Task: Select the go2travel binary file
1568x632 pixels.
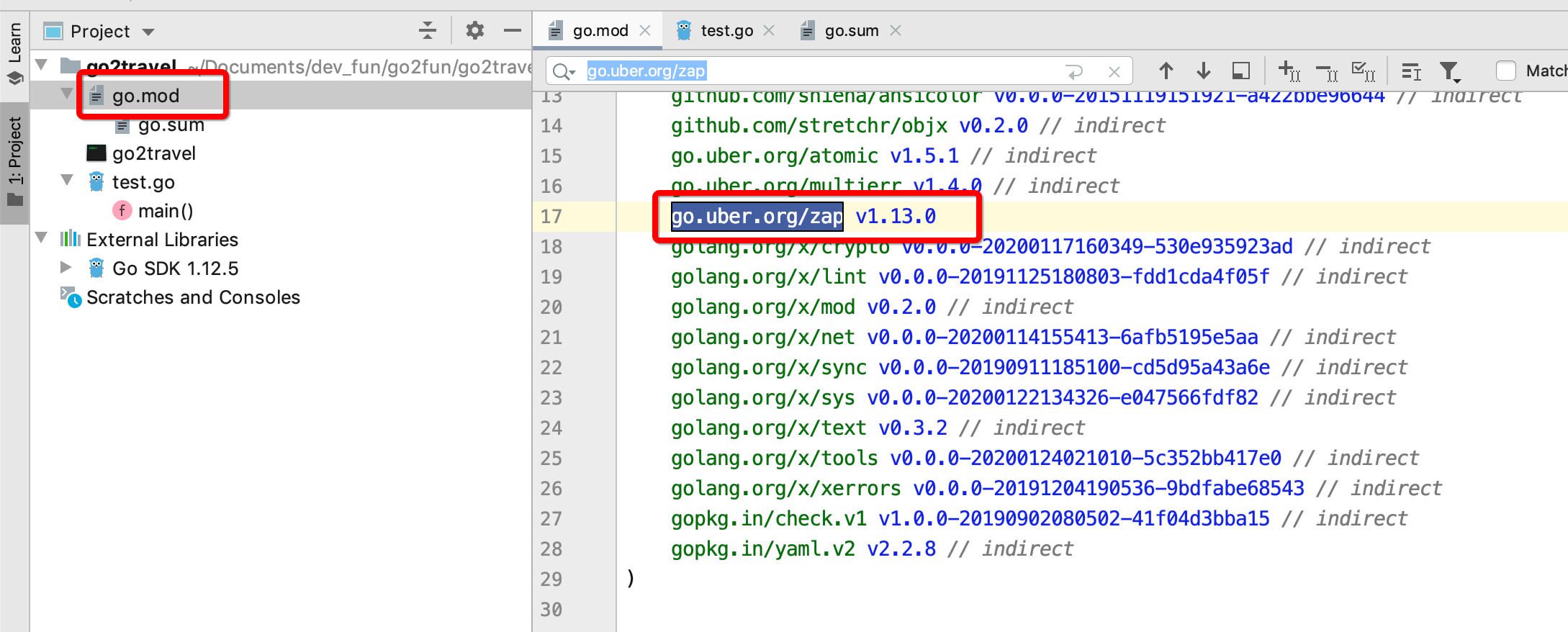Action: (154, 153)
